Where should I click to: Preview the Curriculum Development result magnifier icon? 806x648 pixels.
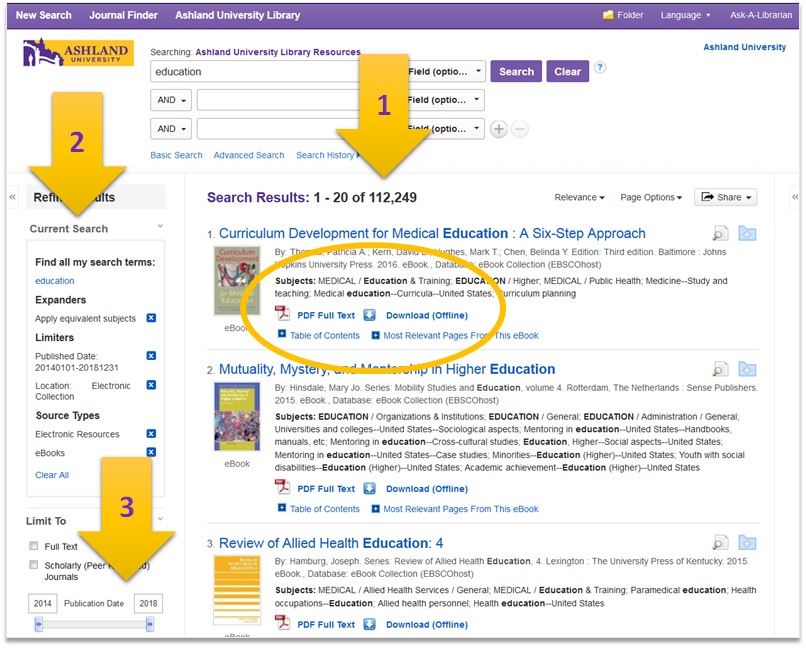click(720, 234)
